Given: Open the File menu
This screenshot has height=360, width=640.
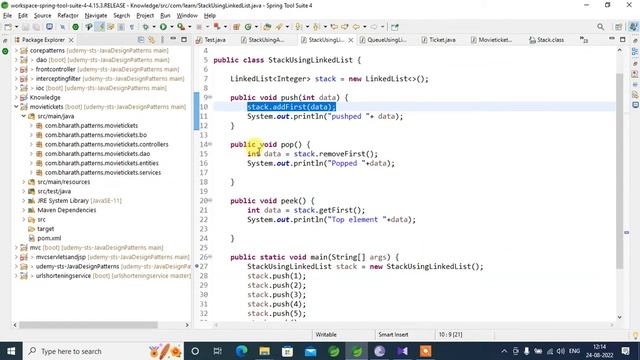Looking at the screenshot, I should point(7,16).
